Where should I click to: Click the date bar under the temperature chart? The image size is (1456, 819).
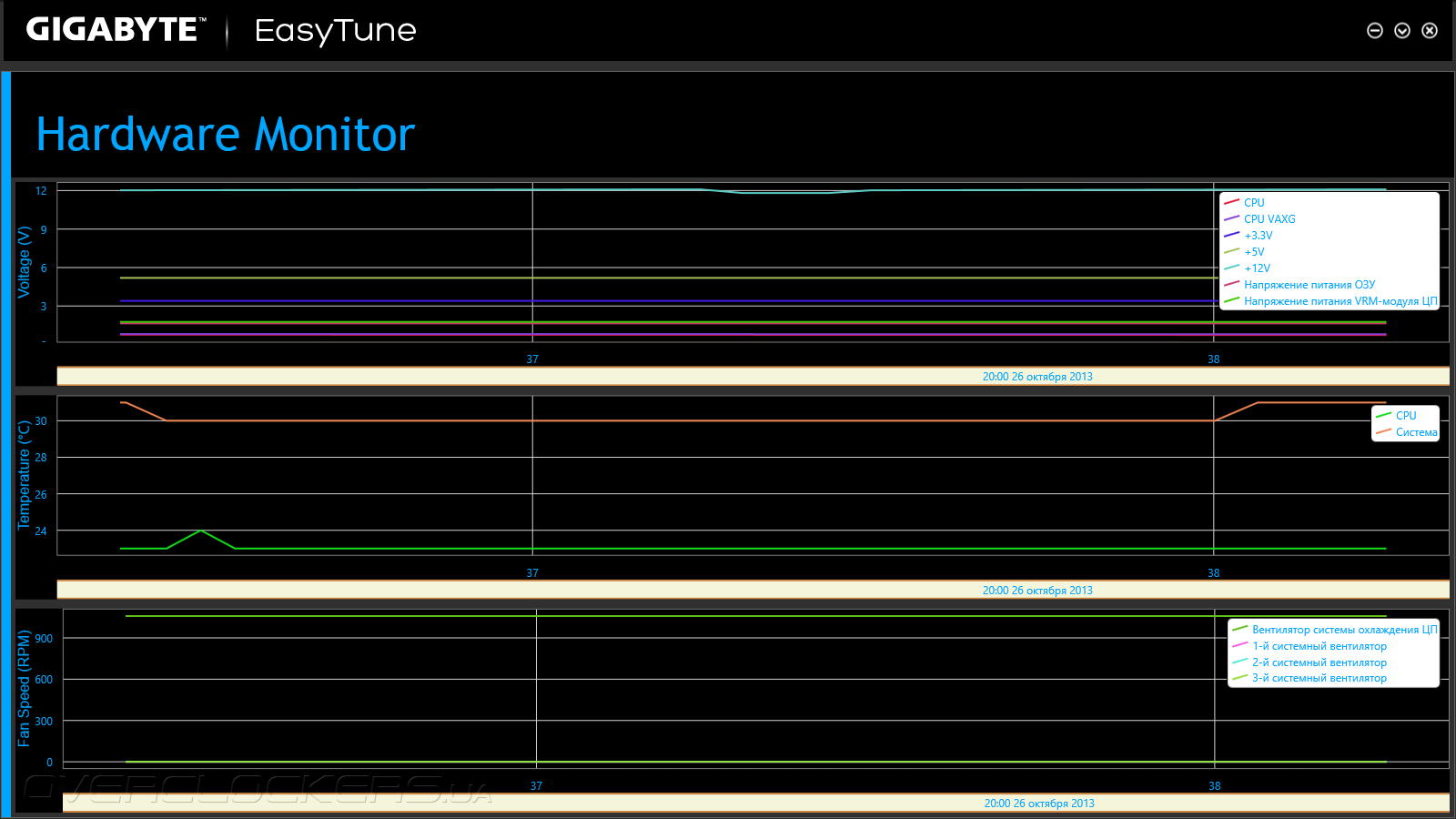[x=753, y=591]
